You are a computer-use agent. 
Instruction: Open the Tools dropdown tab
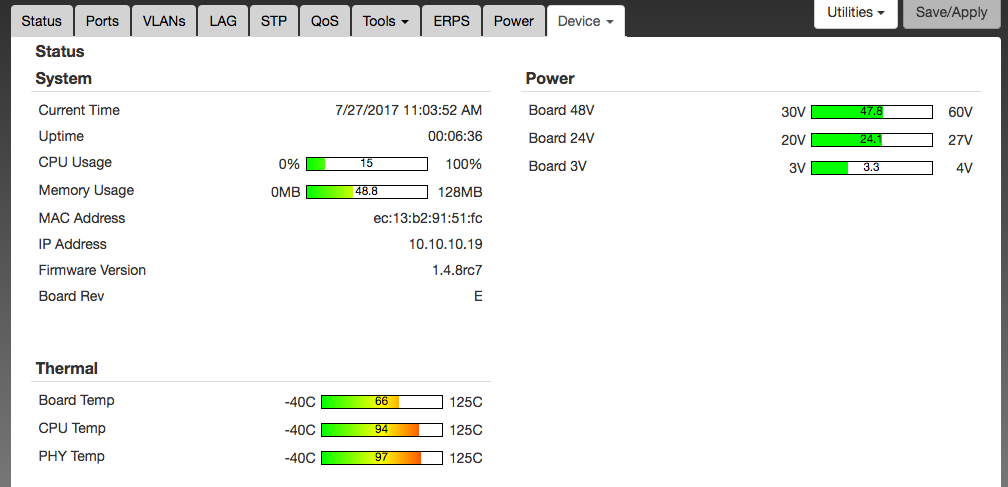tap(384, 21)
